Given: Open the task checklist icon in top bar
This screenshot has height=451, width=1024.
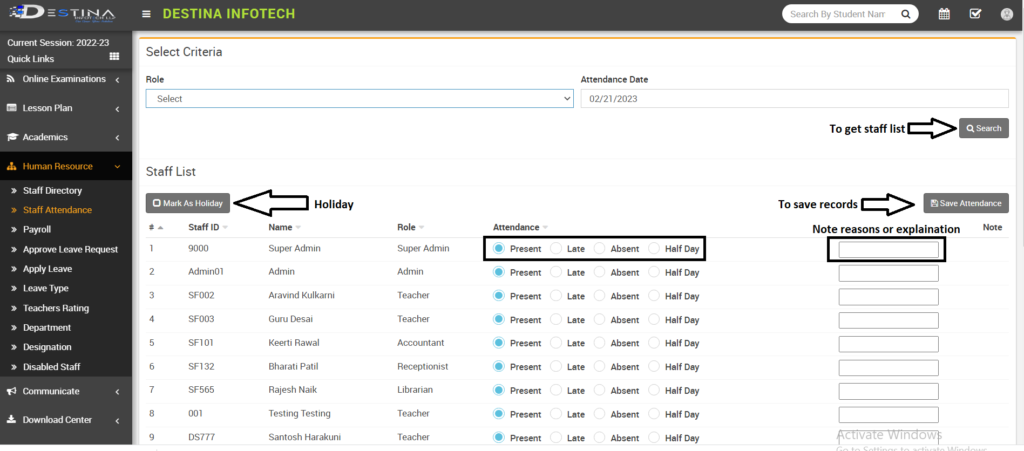Looking at the screenshot, I should click(975, 14).
